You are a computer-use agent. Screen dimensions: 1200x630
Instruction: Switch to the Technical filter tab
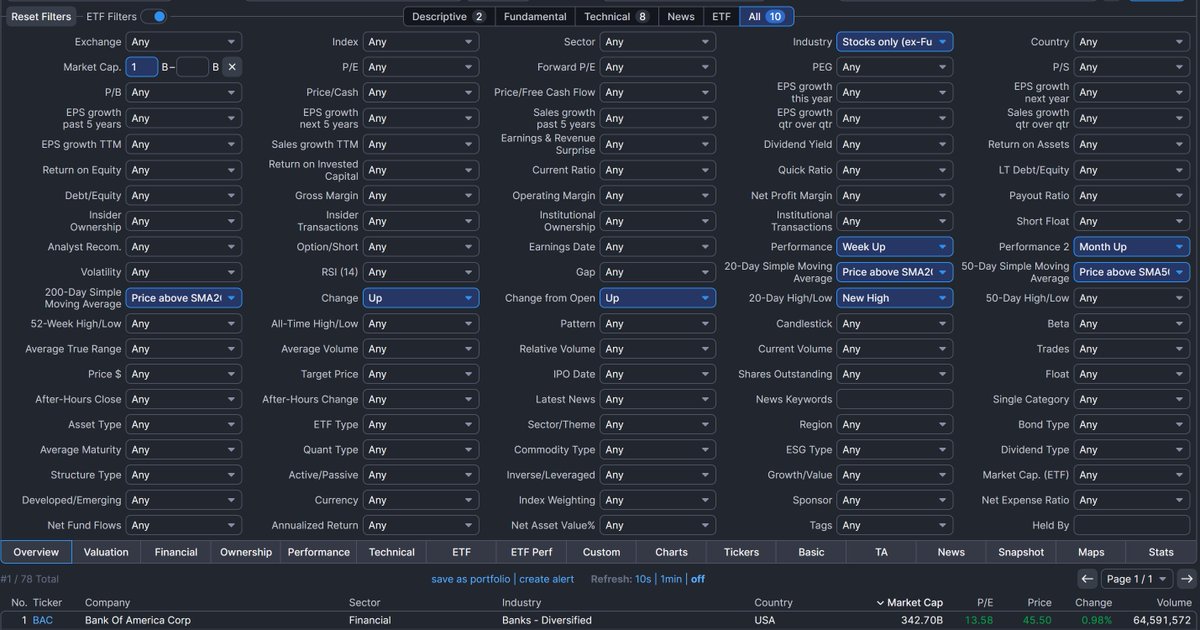point(617,16)
